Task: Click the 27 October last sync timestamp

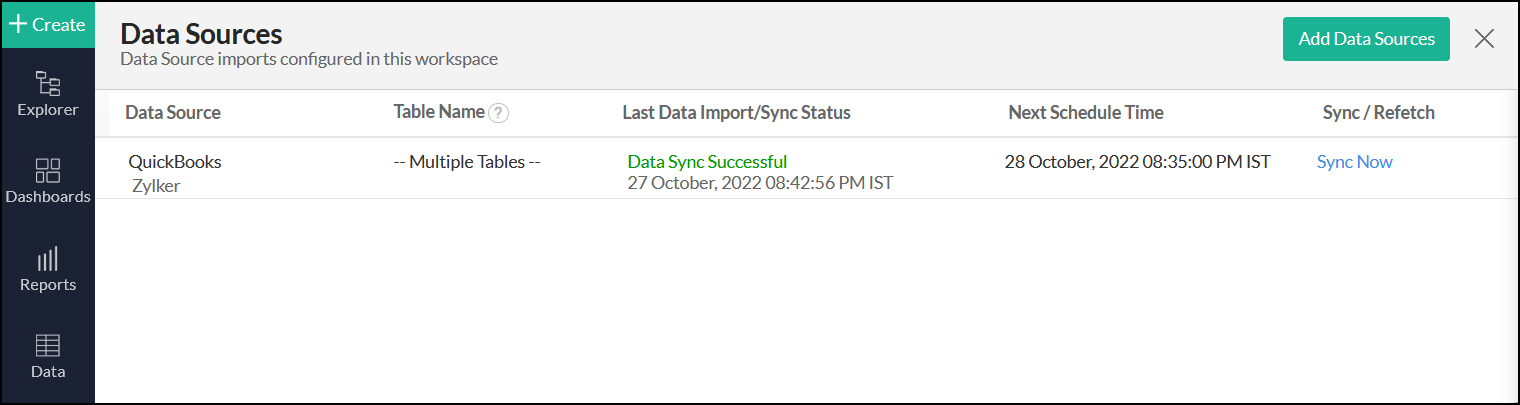Action: point(760,183)
